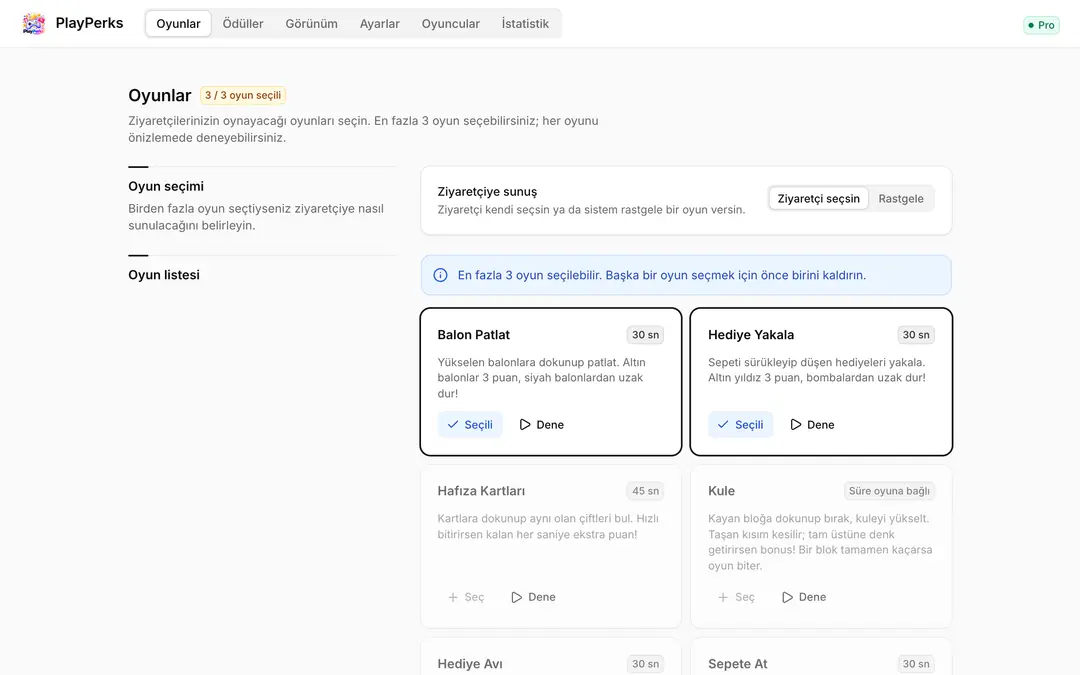Deselect the Balon Patlat game via Seçili
This screenshot has height=675, width=1080.
(x=470, y=425)
